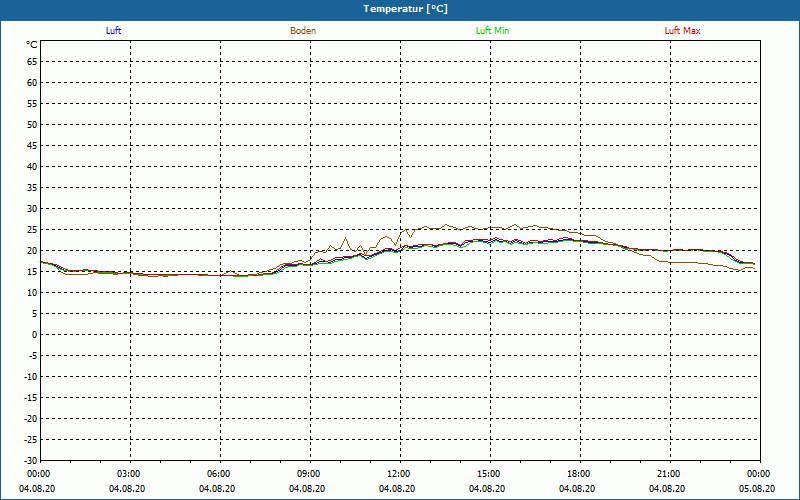Image resolution: width=800 pixels, height=500 pixels.
Task: Click the 65 y-axis label
Action: pos(32,62)
